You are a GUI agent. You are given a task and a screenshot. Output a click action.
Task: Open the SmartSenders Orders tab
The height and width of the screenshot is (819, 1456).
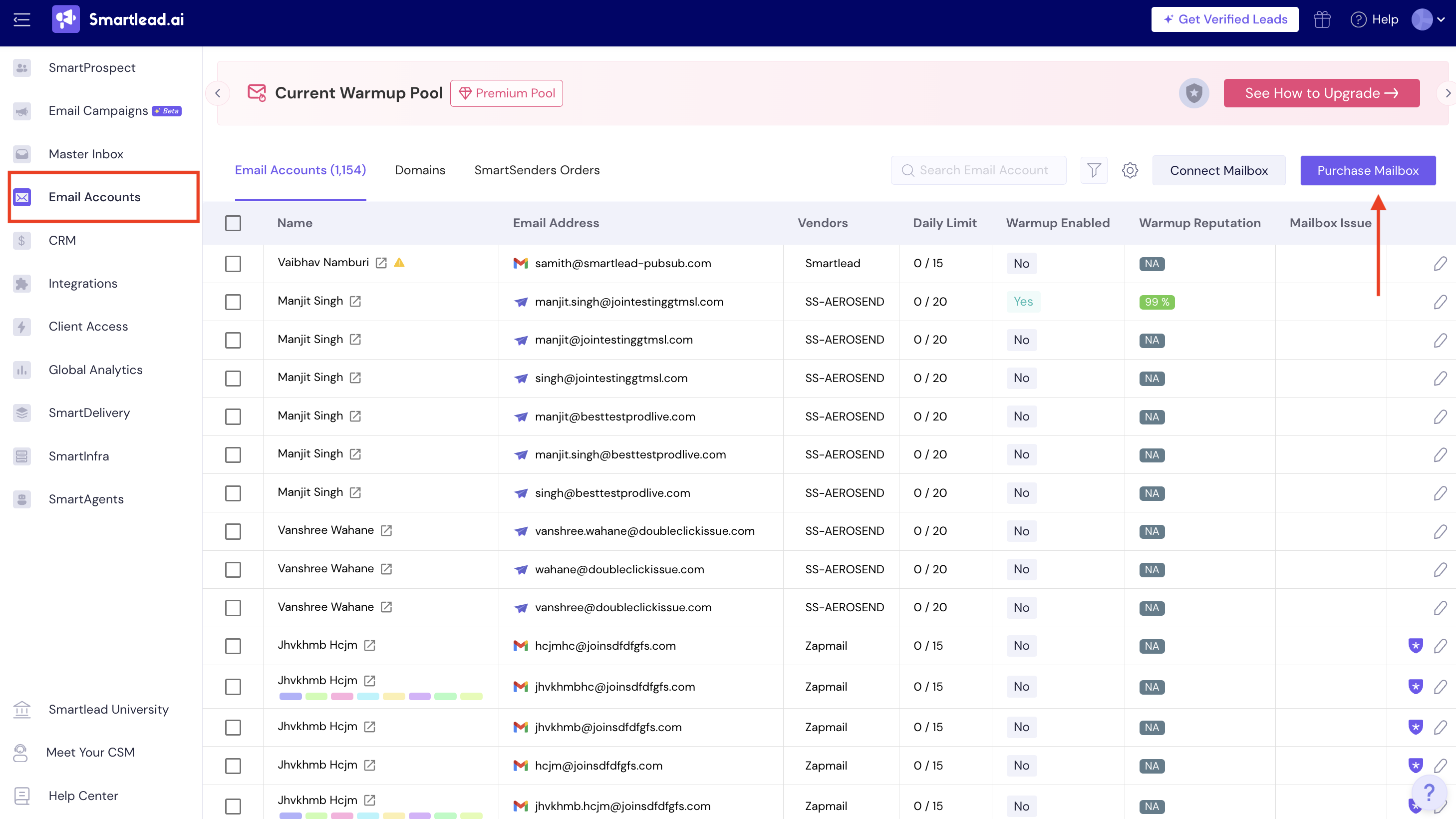(x=537, y=170)
